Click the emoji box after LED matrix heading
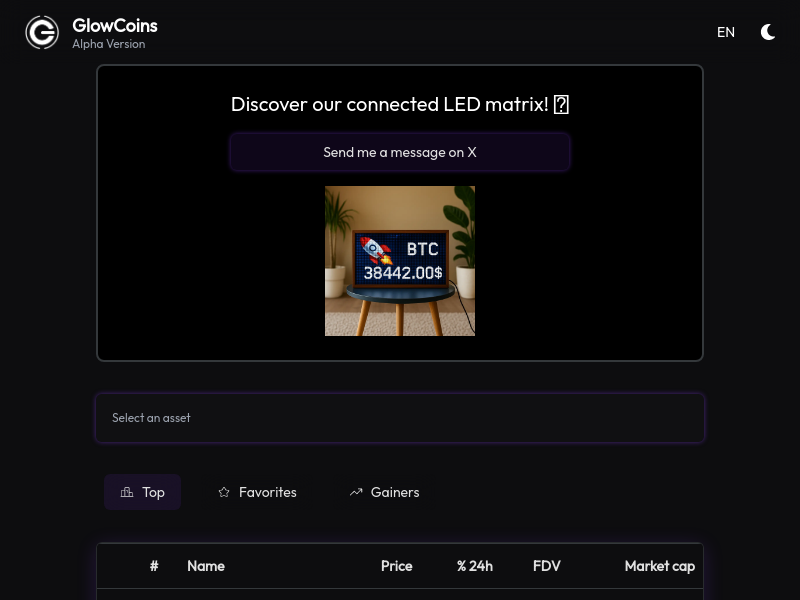 561,105
